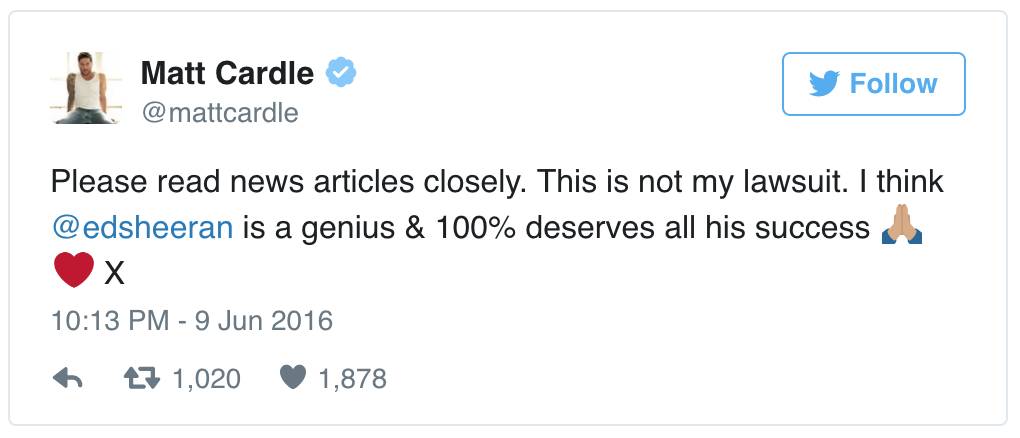Click the reply arrow icon
The image size is (1020, 438).
click(67, 378)
